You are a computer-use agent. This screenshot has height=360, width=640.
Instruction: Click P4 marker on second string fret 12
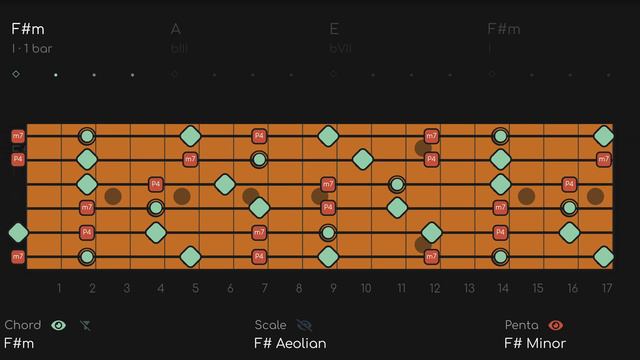coord(431,159)
